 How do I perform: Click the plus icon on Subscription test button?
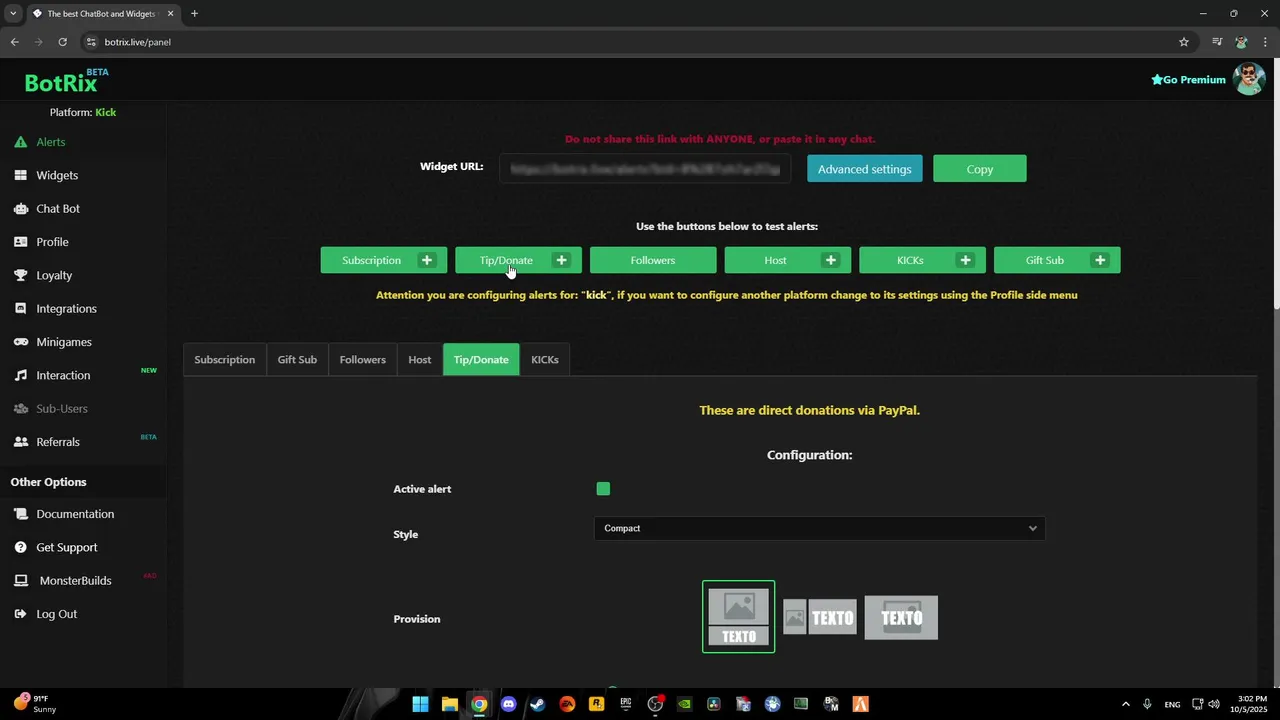click(x=427, y=260)
